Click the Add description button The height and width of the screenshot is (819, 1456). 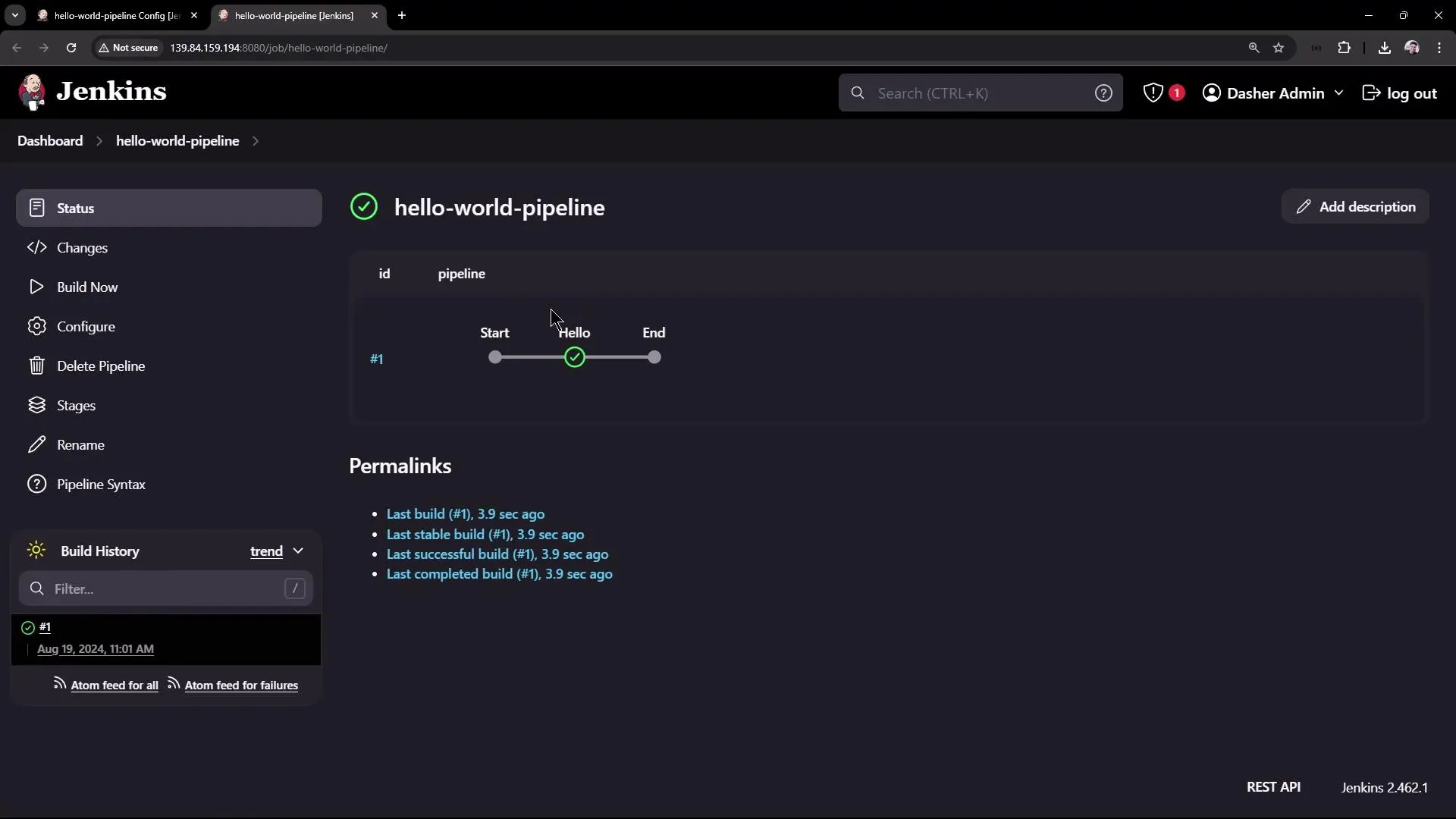click(1354, 206)
